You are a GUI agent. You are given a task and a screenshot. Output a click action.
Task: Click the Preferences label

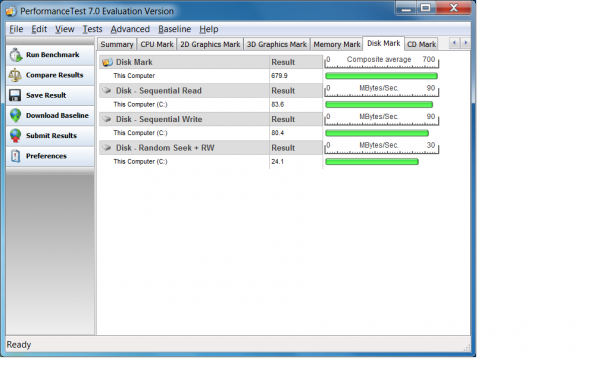coord(46,156)
